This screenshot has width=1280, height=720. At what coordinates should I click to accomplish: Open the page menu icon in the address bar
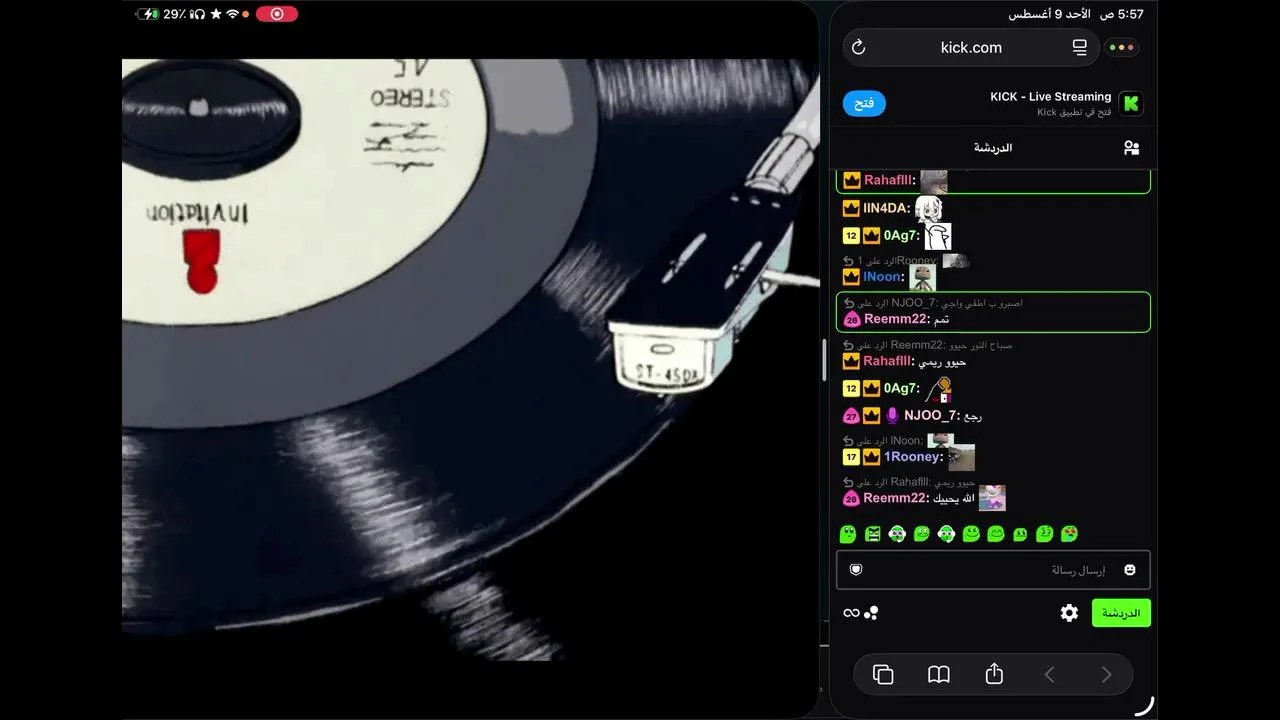pos(1079,47)
